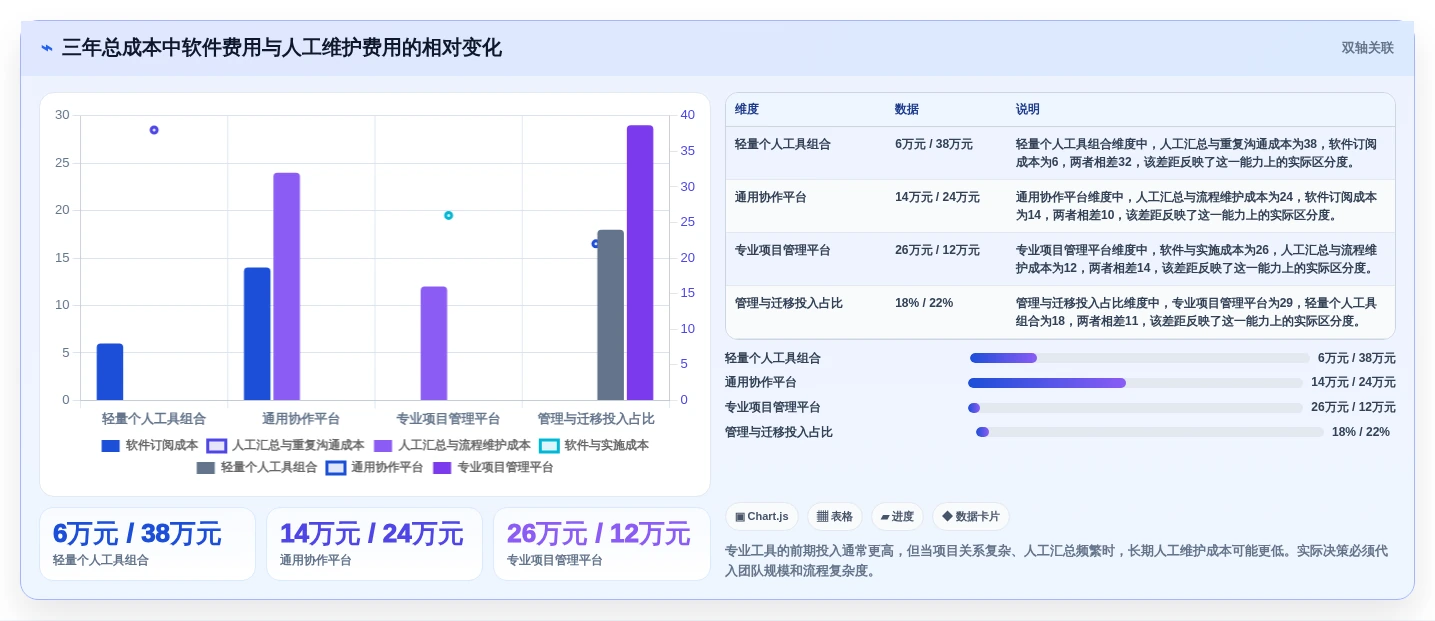Click blue legend swatch for 软件订阅成本
The width and height of the screenshot is (1435, 621).
click(x=111, y=446)
